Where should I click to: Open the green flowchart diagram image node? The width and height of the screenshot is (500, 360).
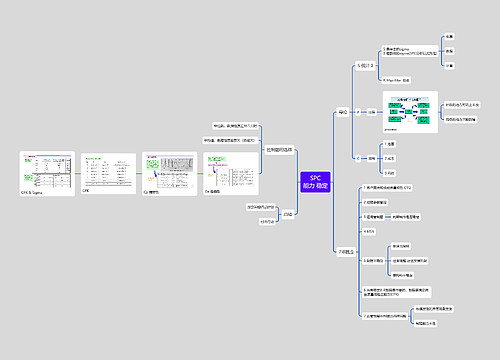tap(410, 112)
